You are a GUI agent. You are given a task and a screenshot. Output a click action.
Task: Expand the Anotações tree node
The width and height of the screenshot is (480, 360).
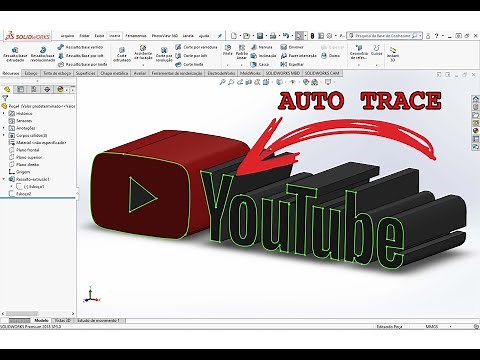coord(4,128)
